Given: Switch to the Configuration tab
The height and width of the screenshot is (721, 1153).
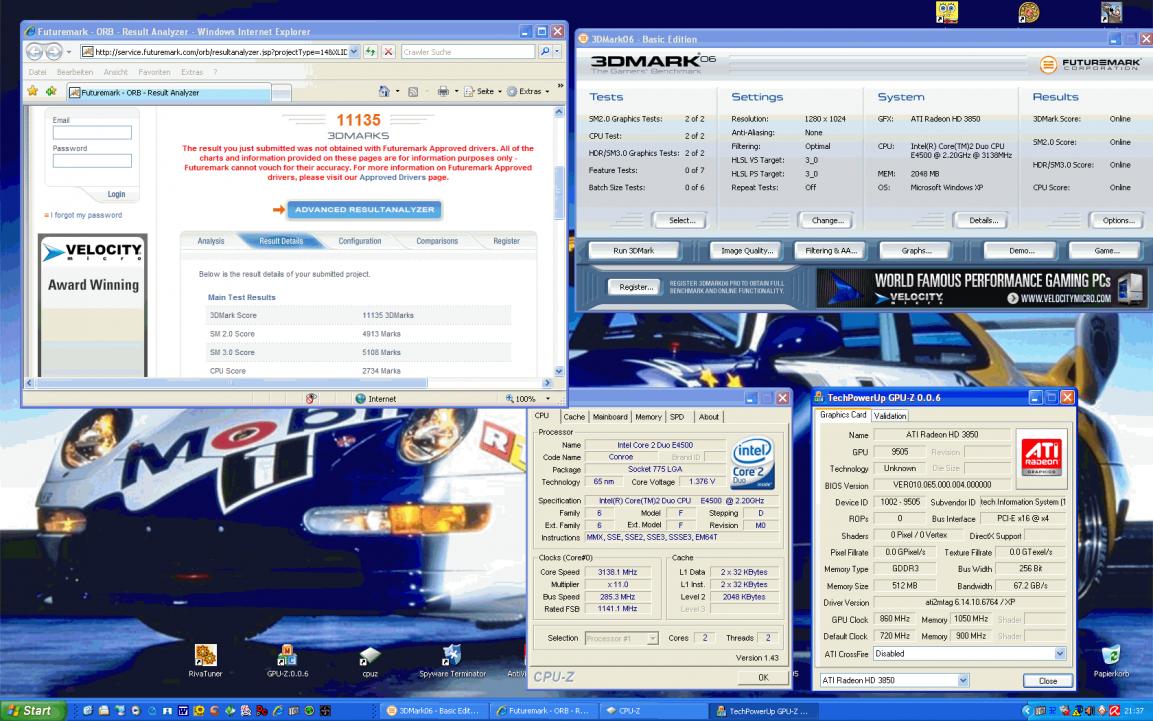Looking at the screenshot, I should pyautogui.click(x=360, y=241).
